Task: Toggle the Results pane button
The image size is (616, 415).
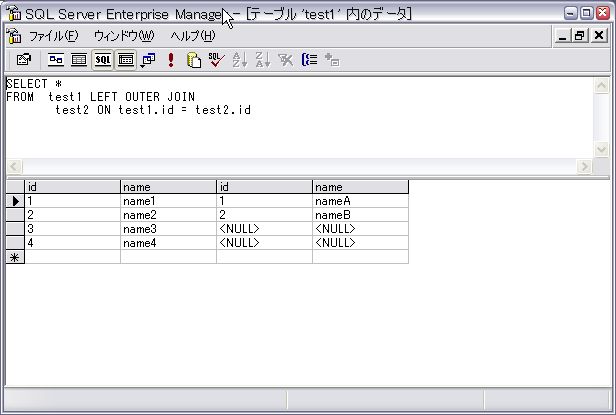Action: pyautogui.click(x=126, y=60)
